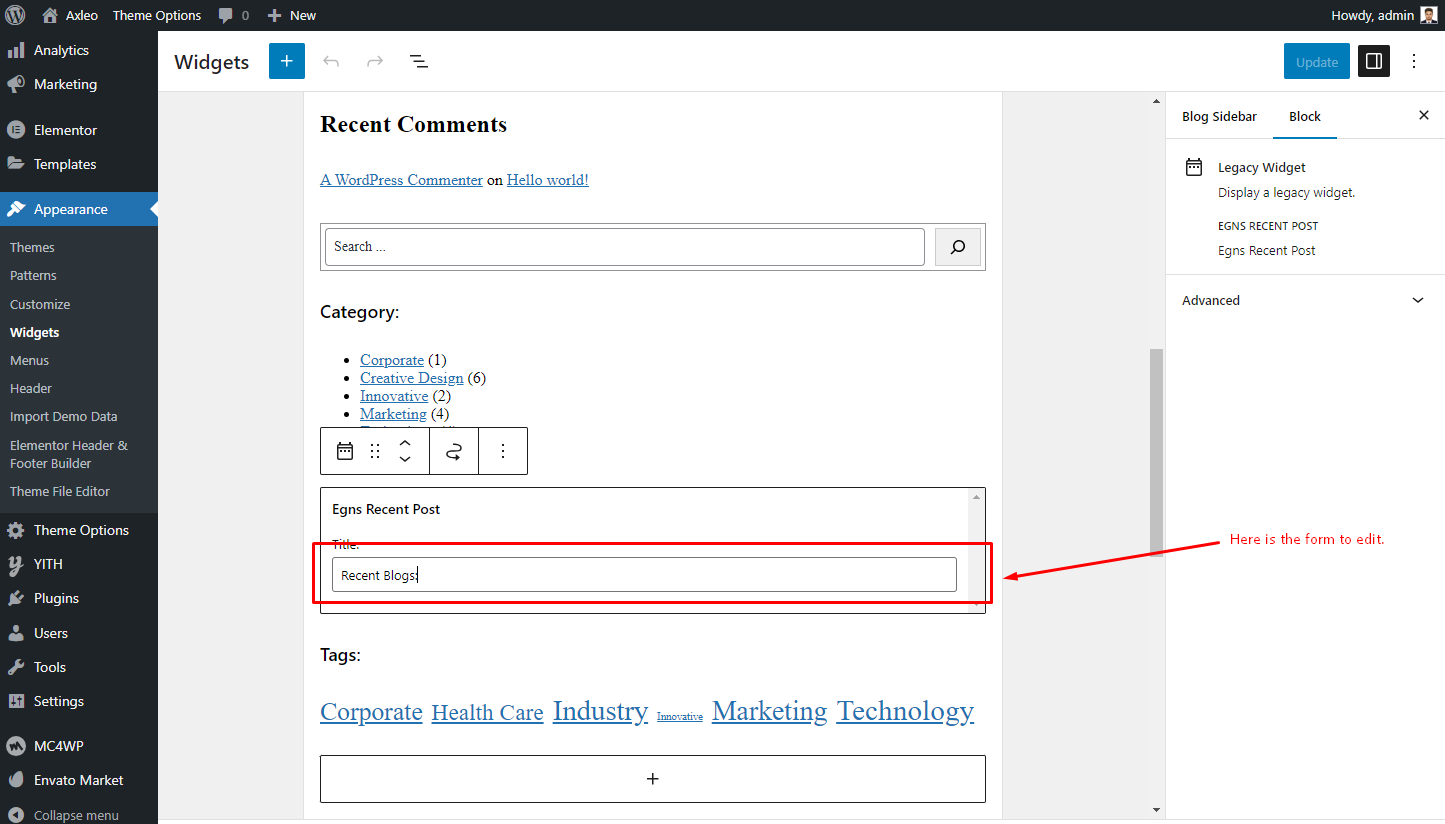Click the Legacy Widget calendar icon in toolbar
Screen dimensions: 1445x824
(345, 451)
